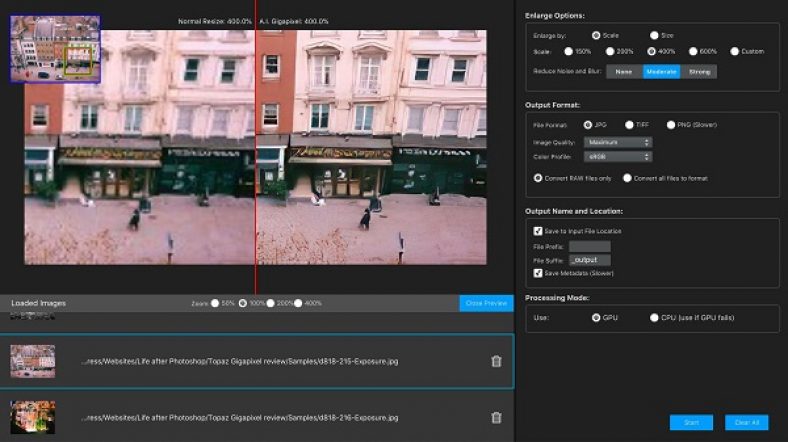Viewport: 788px width, 442px height.
Task: Toggle Save Metadata (Slower) checkbox
Action: point(538,273)
